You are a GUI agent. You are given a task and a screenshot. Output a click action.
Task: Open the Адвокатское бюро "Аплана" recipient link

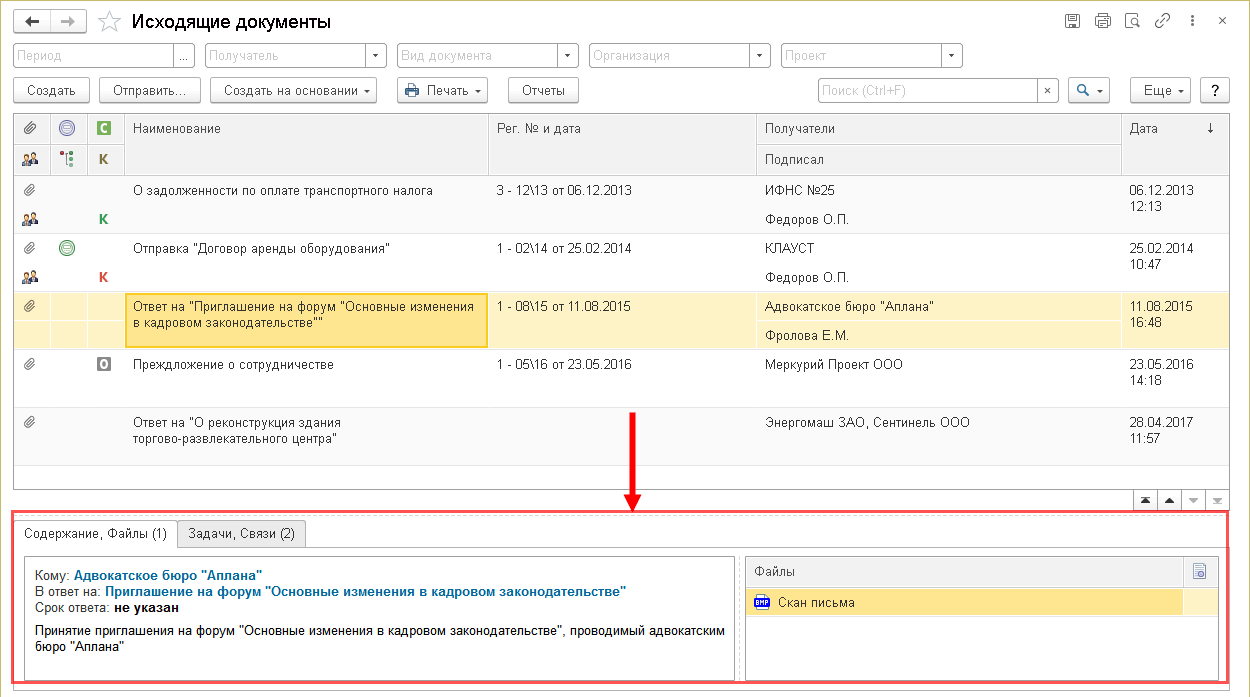(x=167, y=575)
